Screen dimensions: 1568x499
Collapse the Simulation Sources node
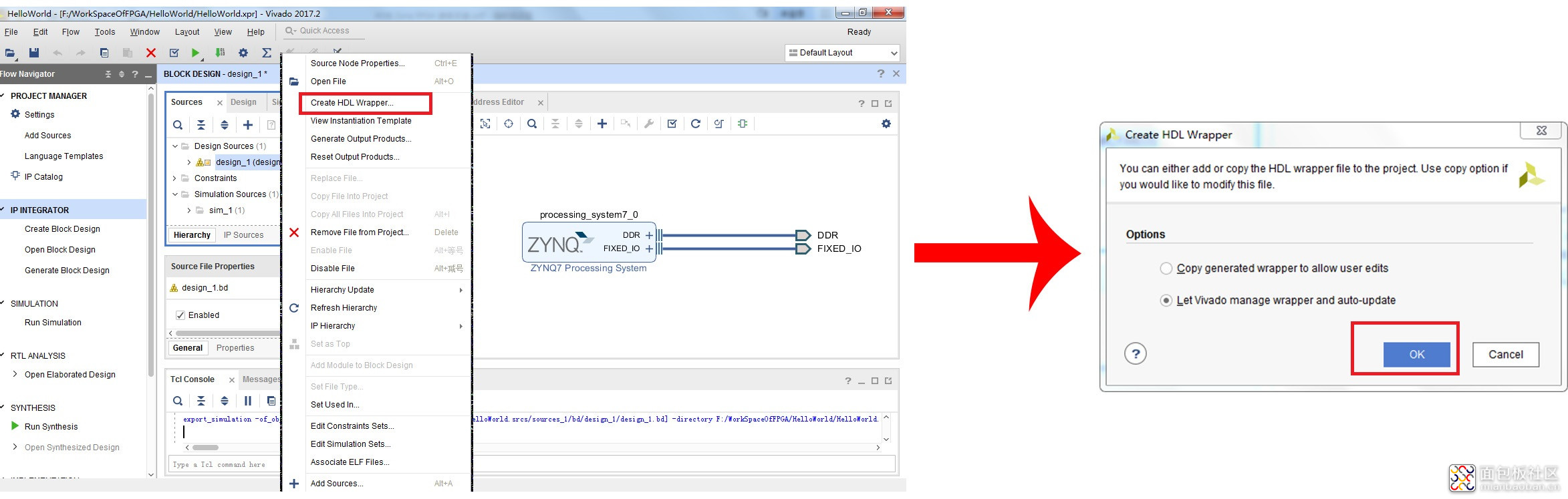tap(175, 194)
